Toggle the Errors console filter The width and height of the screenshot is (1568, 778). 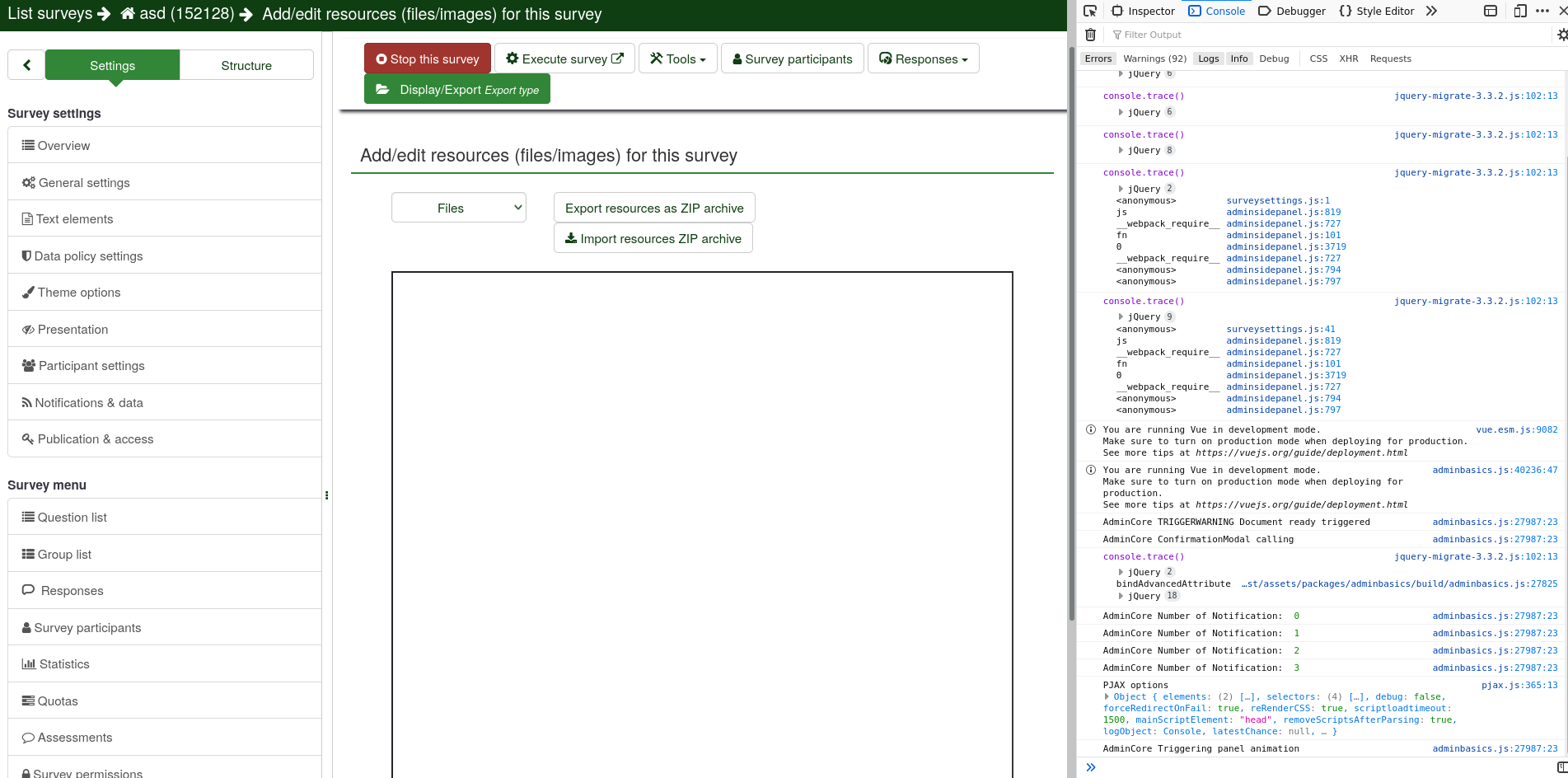[1098, 59]
